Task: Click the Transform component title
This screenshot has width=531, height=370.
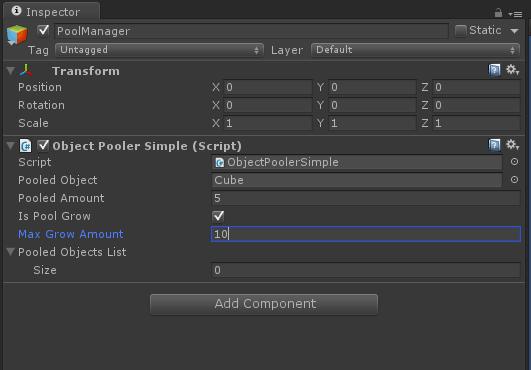Action: pyautogui.click(x=86, y=71)
